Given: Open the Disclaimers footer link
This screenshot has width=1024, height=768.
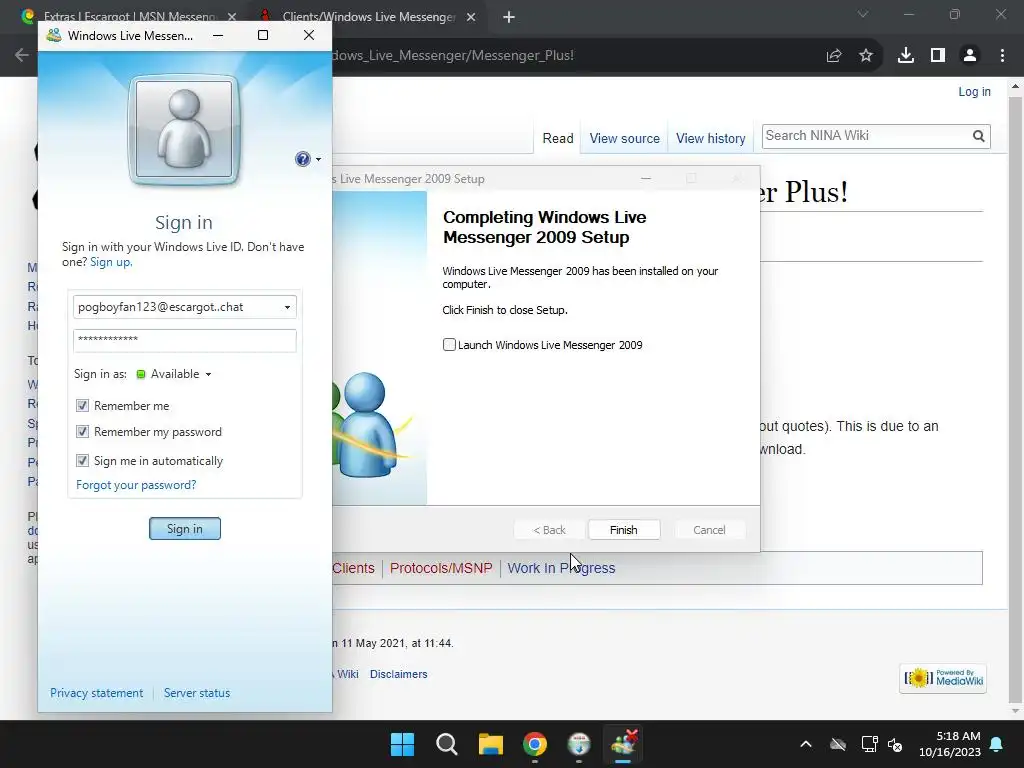Looking at the screenshot, I should 398,674.
